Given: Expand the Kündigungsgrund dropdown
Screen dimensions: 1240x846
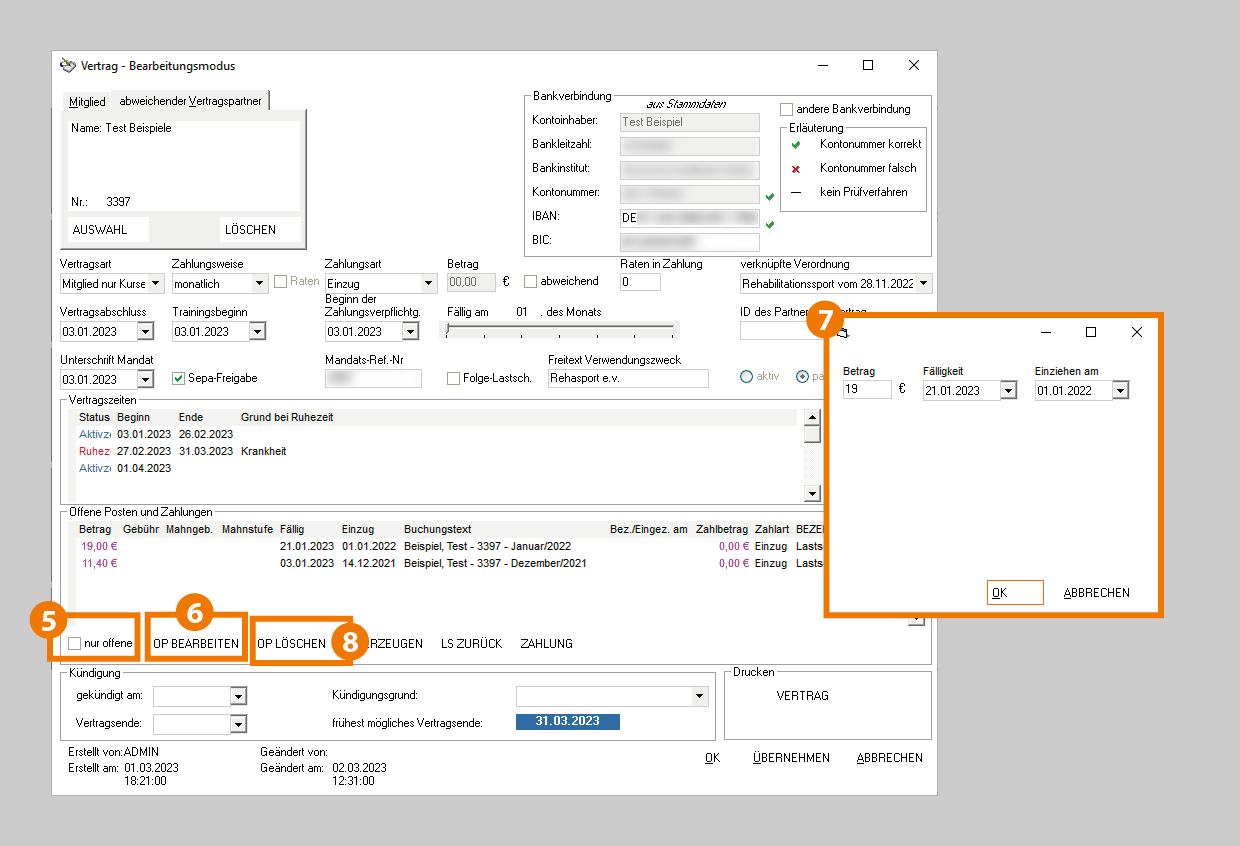Looking at the screenshot, I should [x=698, y=696].
